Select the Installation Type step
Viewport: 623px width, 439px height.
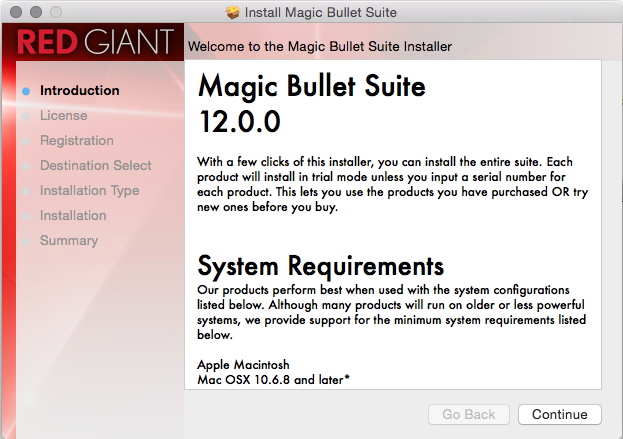pyautogui.click(x=89, y=191)
